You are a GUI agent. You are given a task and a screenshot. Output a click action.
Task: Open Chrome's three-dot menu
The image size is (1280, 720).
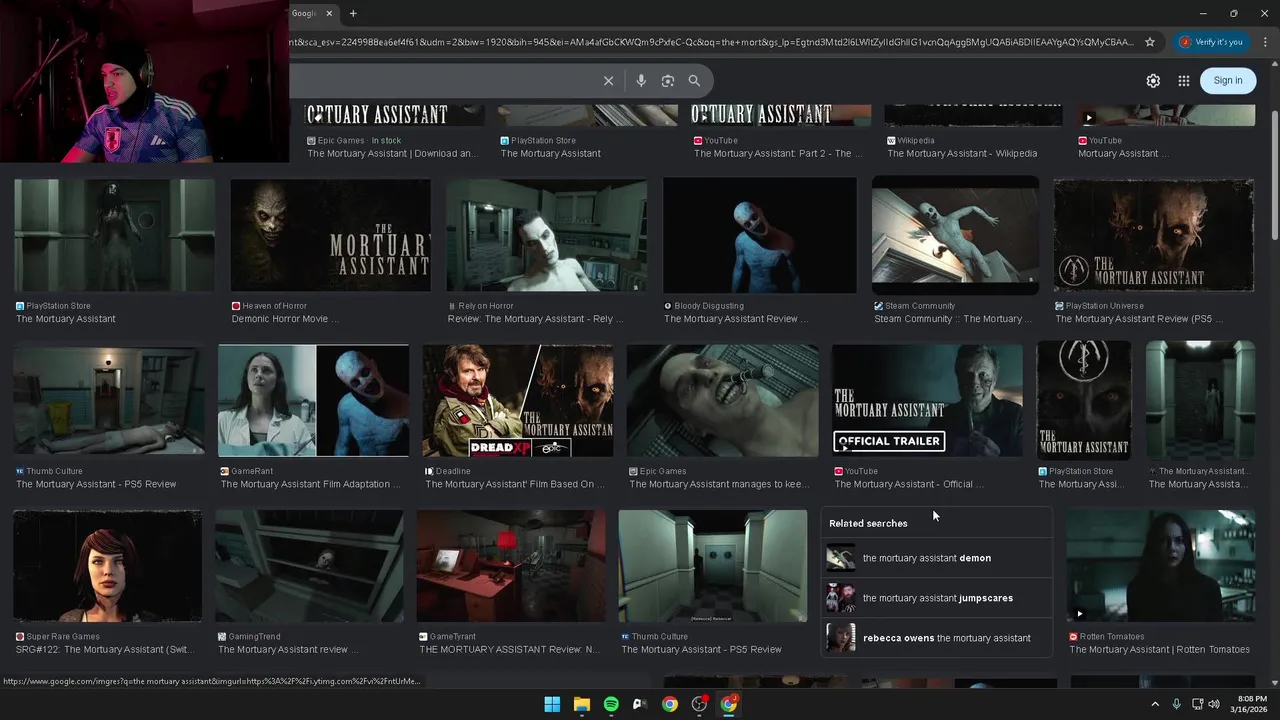[x=1265, y=42]
